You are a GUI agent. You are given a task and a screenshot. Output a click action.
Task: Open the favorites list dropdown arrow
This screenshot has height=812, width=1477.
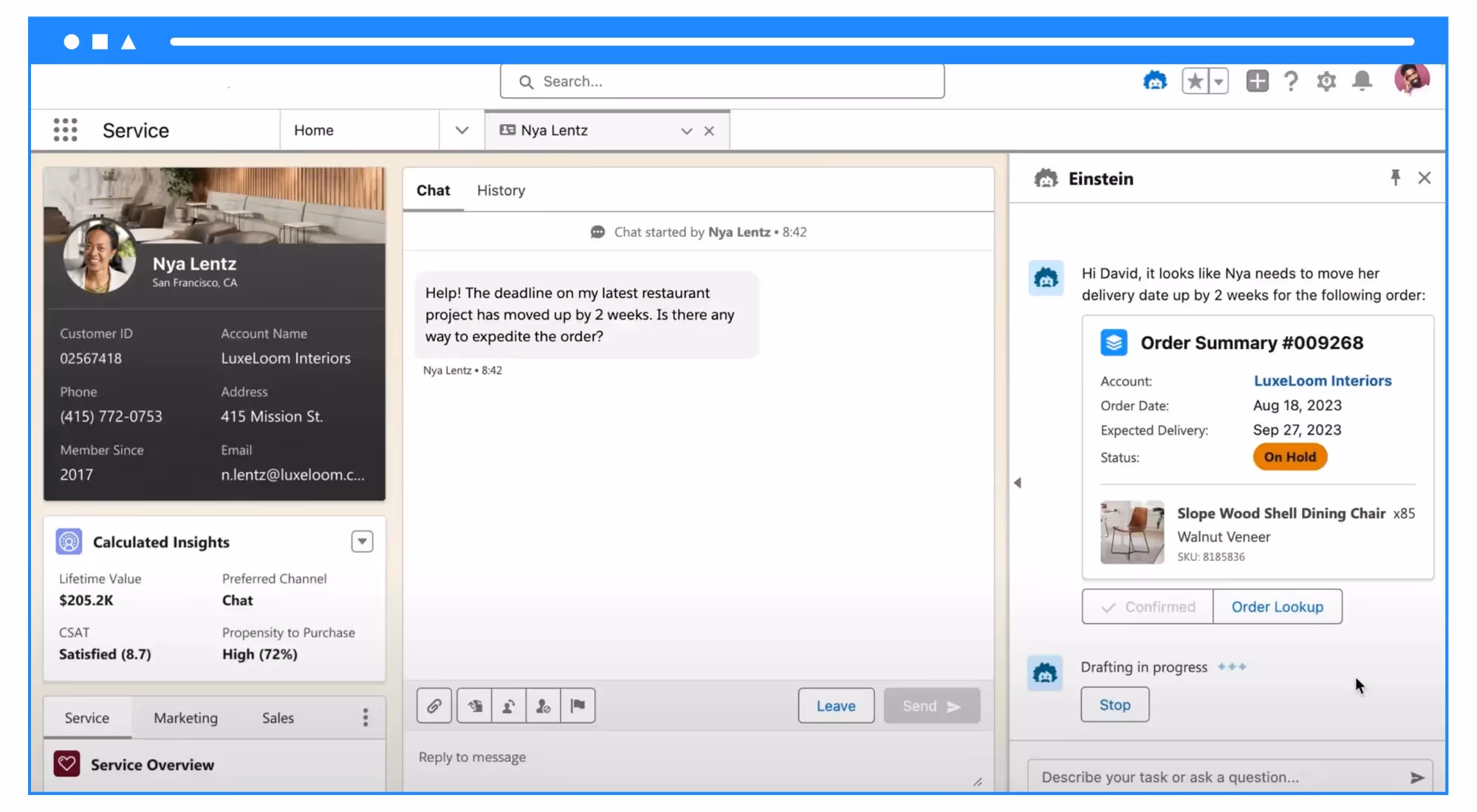coord(1219,80)
